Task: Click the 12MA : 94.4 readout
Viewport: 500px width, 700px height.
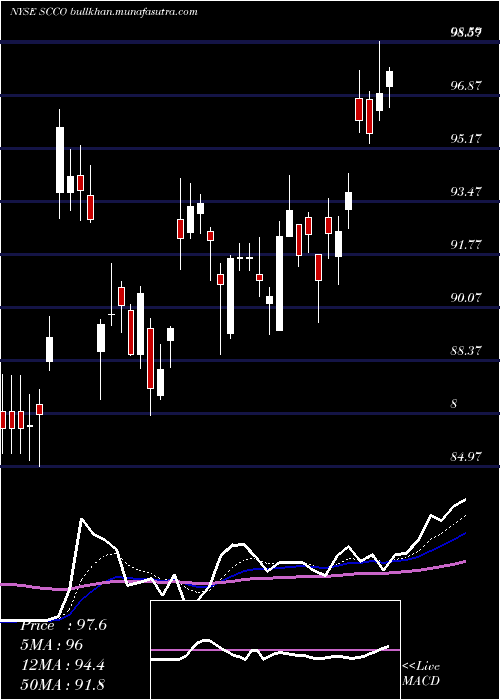Action: coord(62,665)
